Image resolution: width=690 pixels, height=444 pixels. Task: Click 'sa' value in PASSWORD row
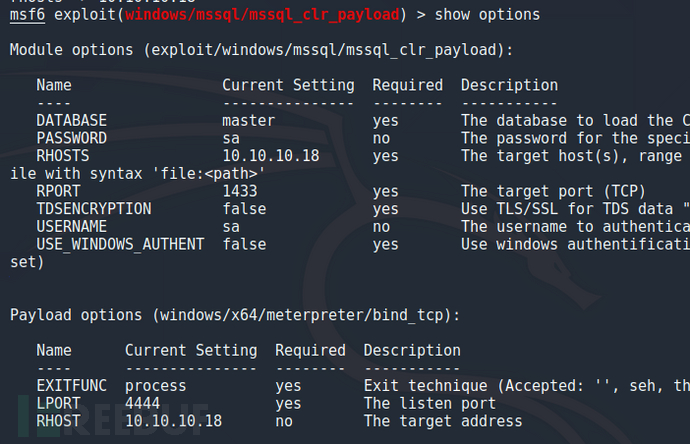point(231,139)
